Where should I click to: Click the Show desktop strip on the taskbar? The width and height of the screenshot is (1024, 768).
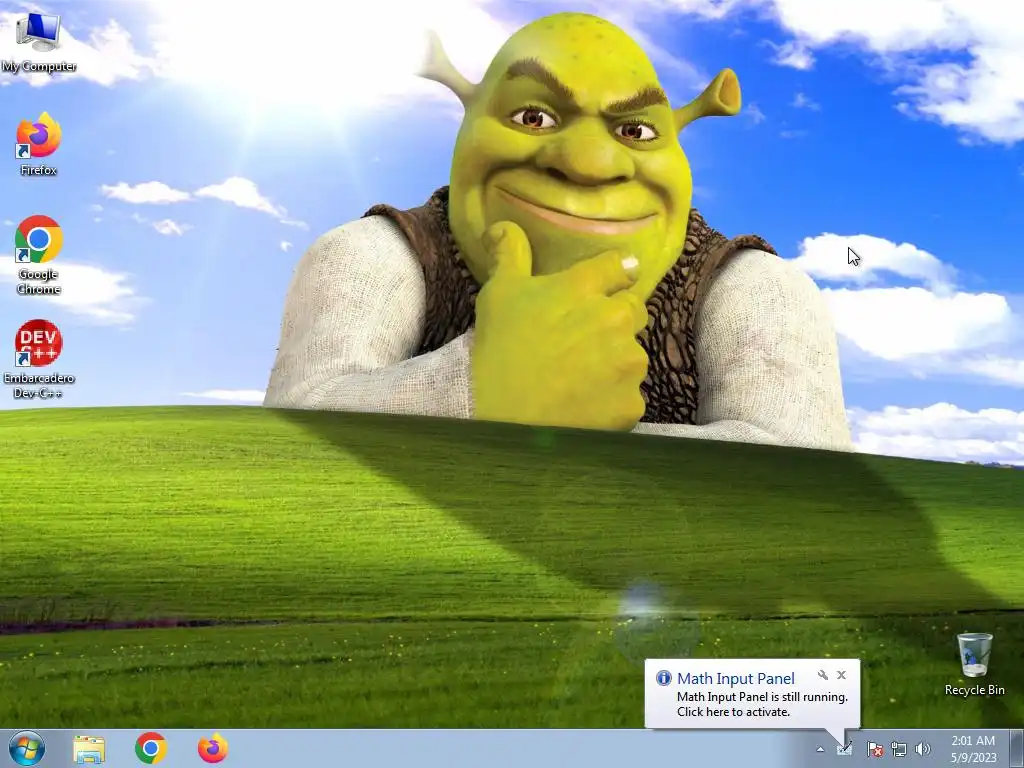pos(1017,749)
